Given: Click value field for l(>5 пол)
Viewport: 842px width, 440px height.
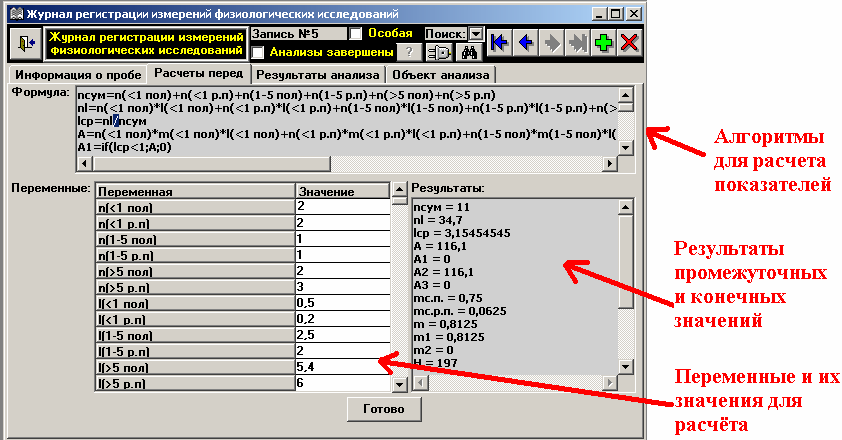Looking at the screenshot, I should pyautogui.click(x=343, y=367).
